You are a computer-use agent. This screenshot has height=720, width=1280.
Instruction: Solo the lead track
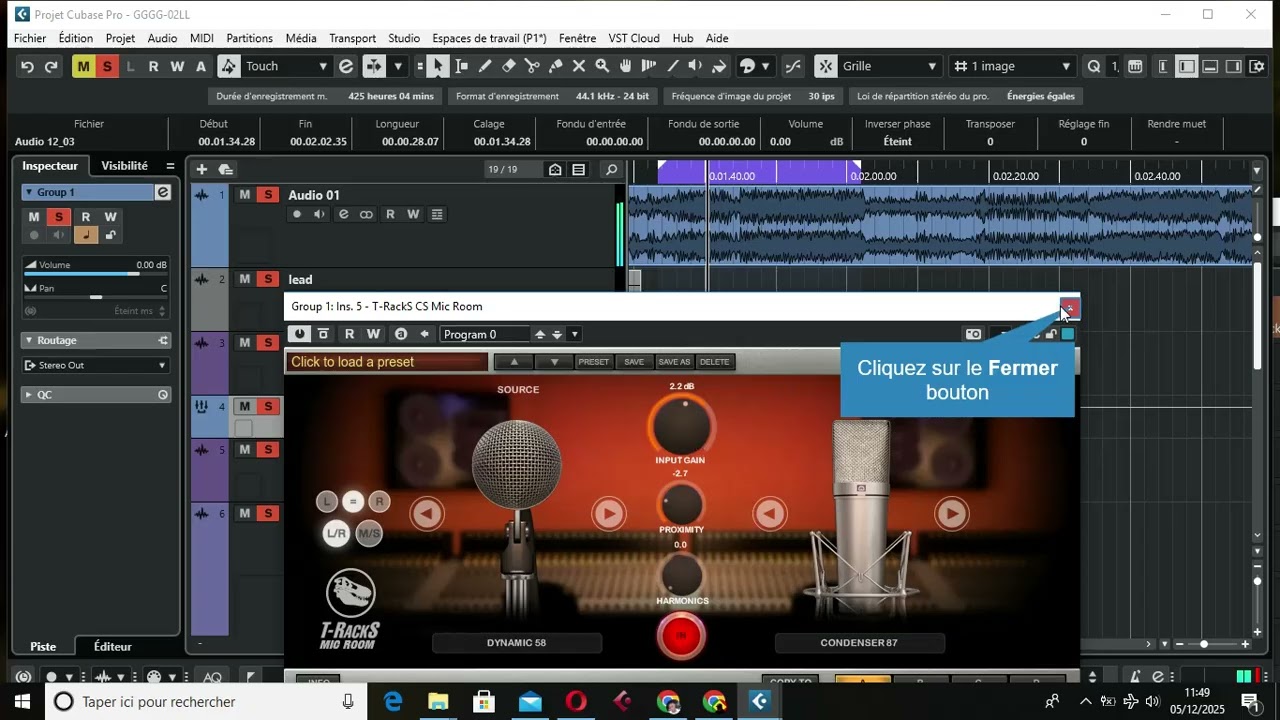point(267,279)
